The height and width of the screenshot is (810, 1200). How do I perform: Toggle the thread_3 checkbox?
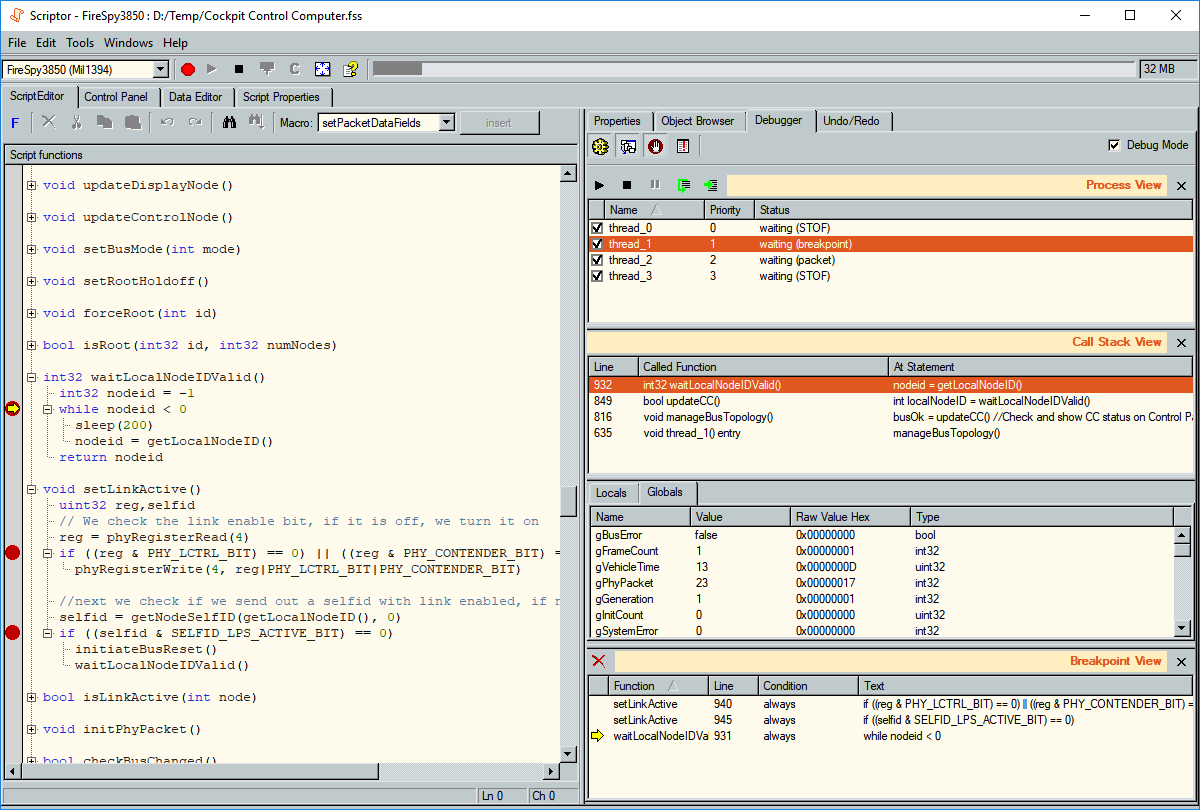pos(597,276)
